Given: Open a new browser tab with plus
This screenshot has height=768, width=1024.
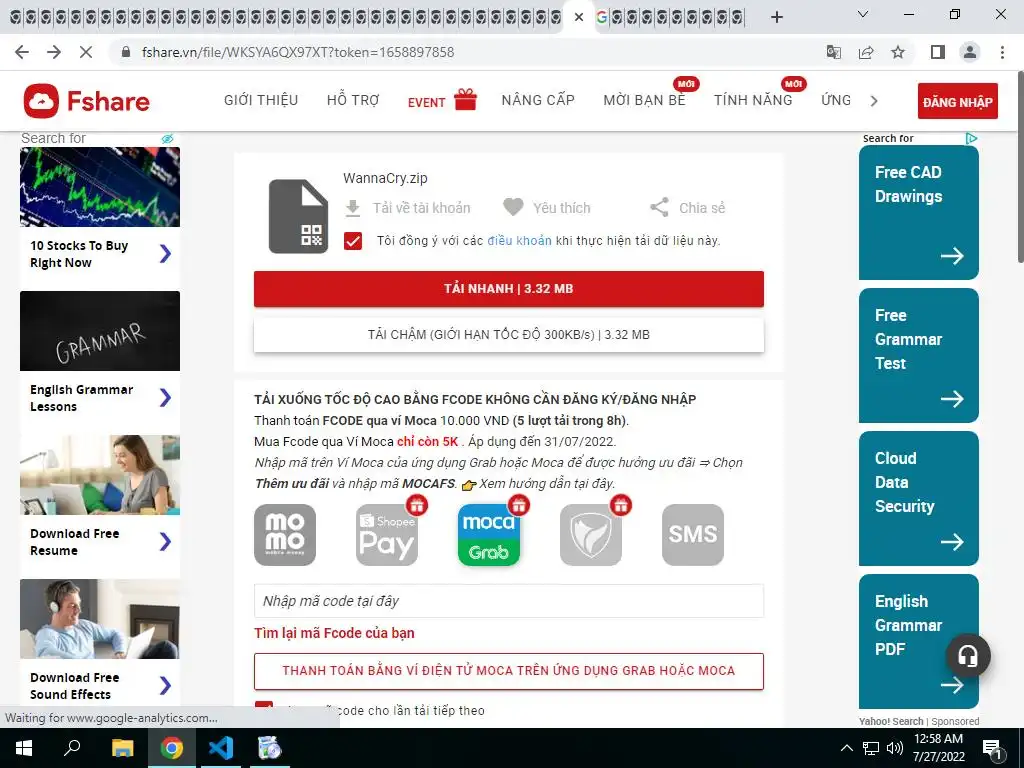Looking at the screenshot, I should tap(776, 17).
